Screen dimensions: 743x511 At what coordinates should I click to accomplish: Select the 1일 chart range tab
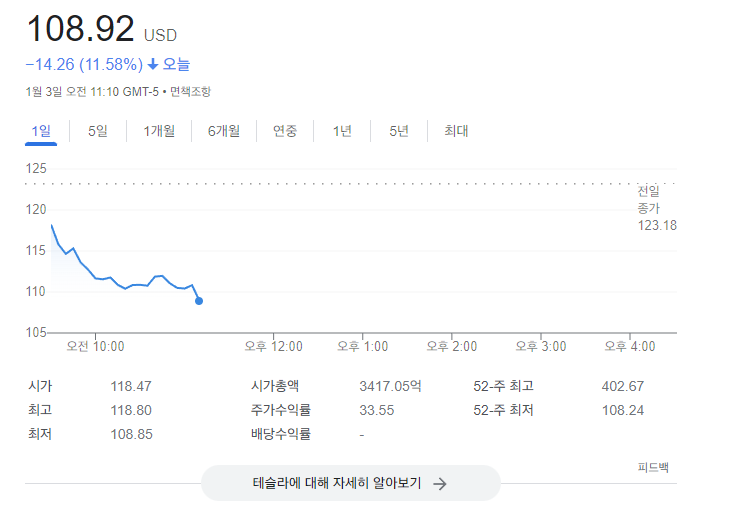pos(41,131)
